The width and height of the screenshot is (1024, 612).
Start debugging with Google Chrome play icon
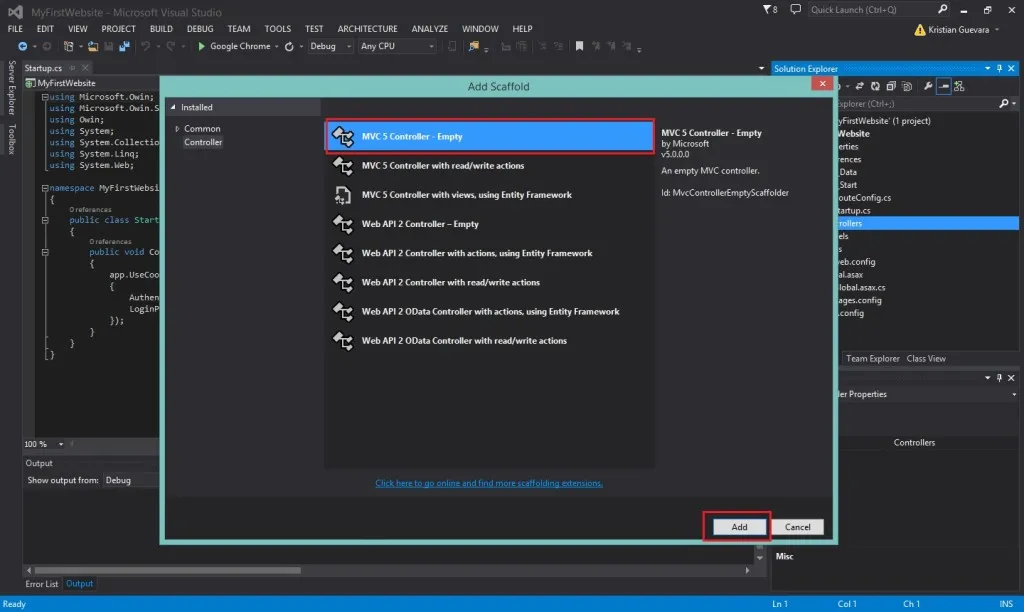tap(201, 46)
